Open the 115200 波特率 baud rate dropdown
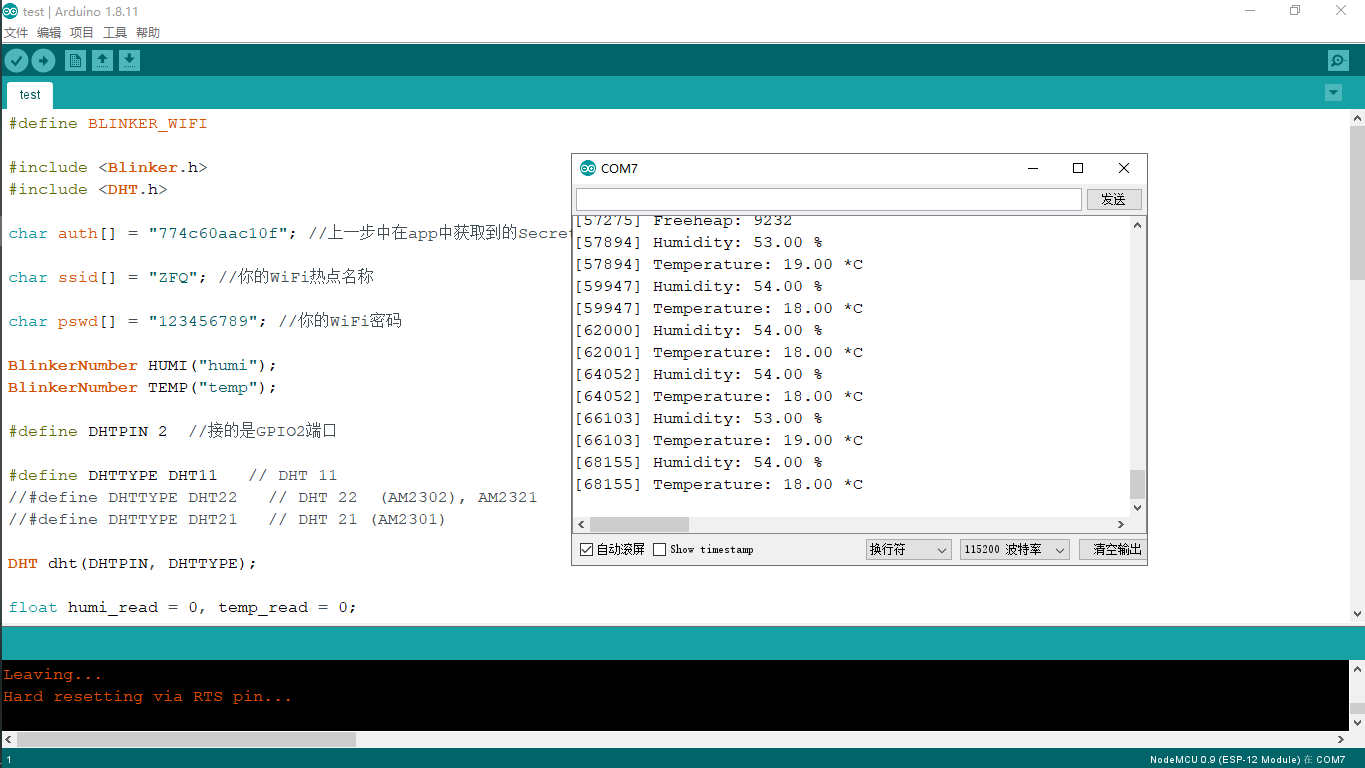 1015,549
